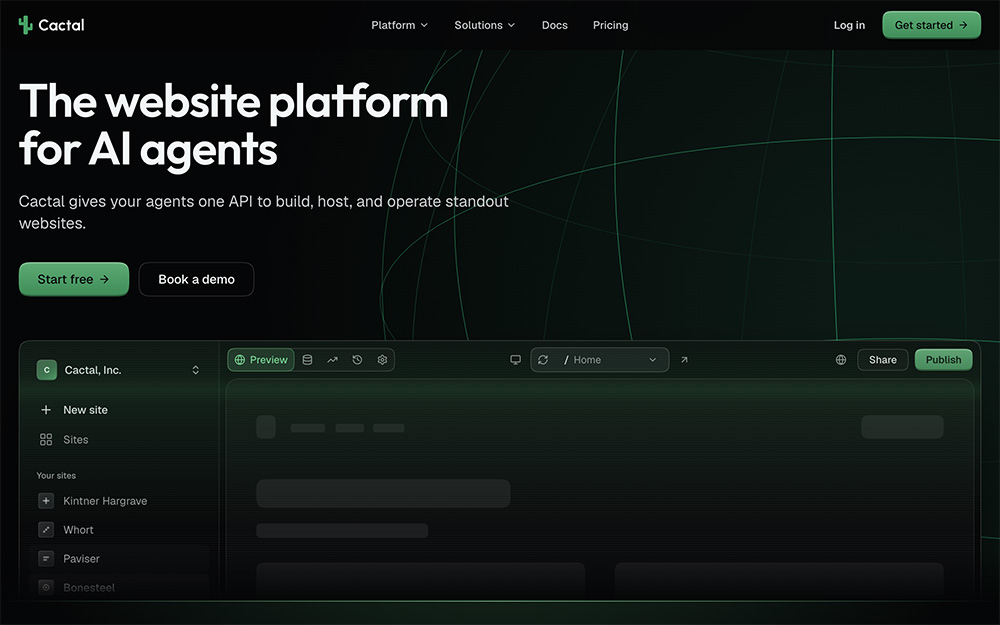Switch to the Preview tab
This screenshot has height=625, width=1000.
[x=261, y=360]
